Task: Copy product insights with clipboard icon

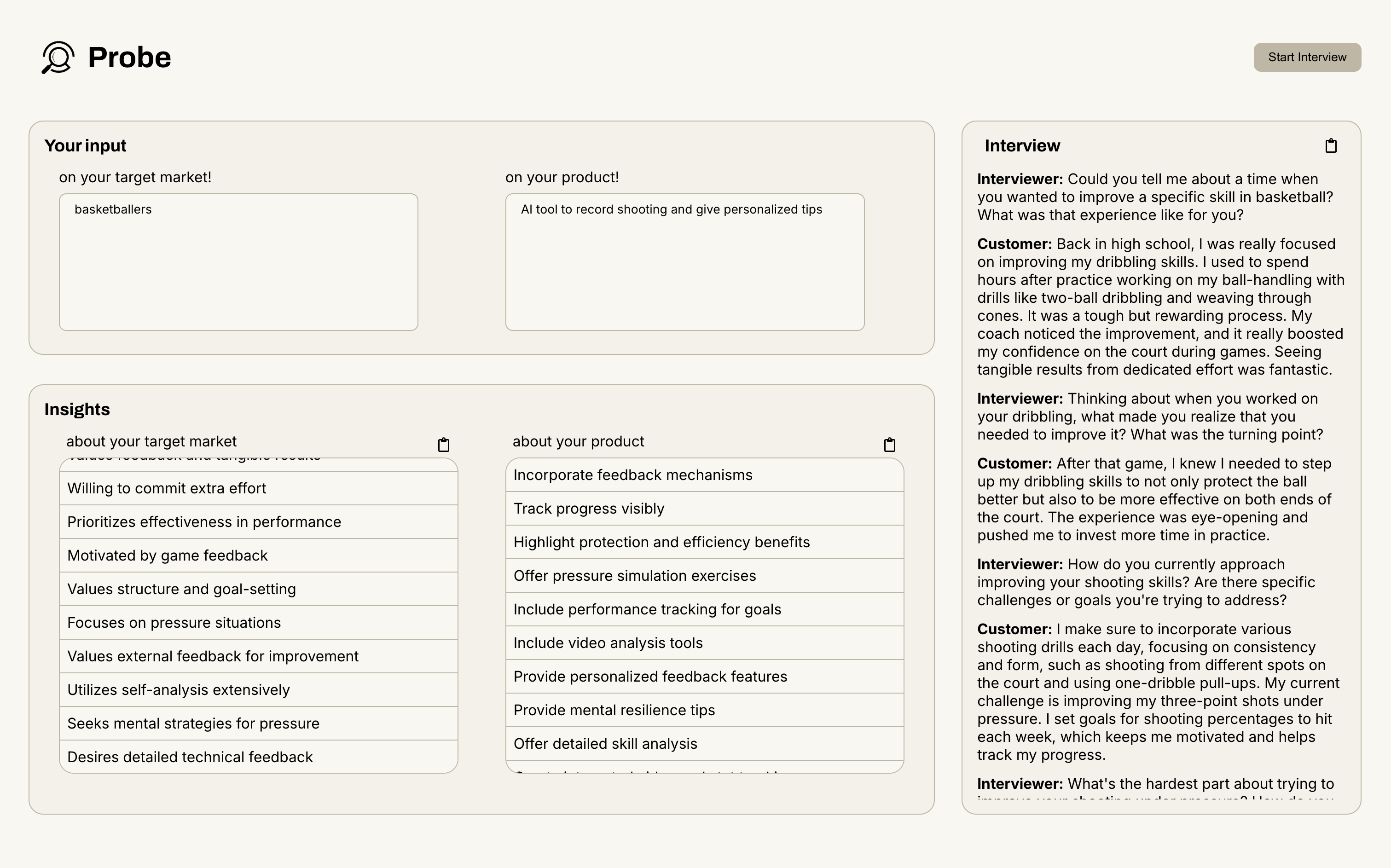Action: (x=889, y=444)
